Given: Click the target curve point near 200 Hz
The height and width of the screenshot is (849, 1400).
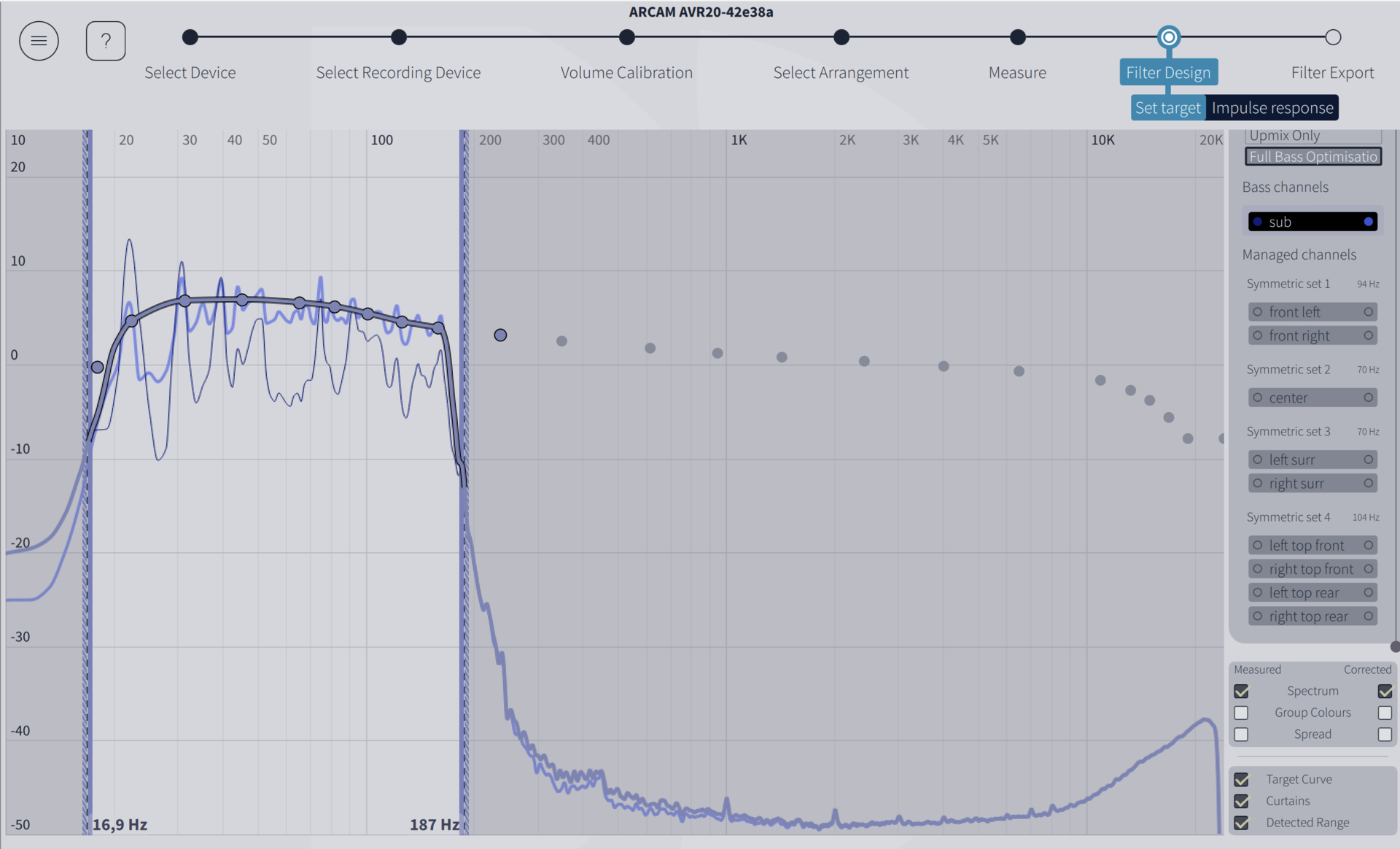Looking at the screenshot, I should pos(500,335).
